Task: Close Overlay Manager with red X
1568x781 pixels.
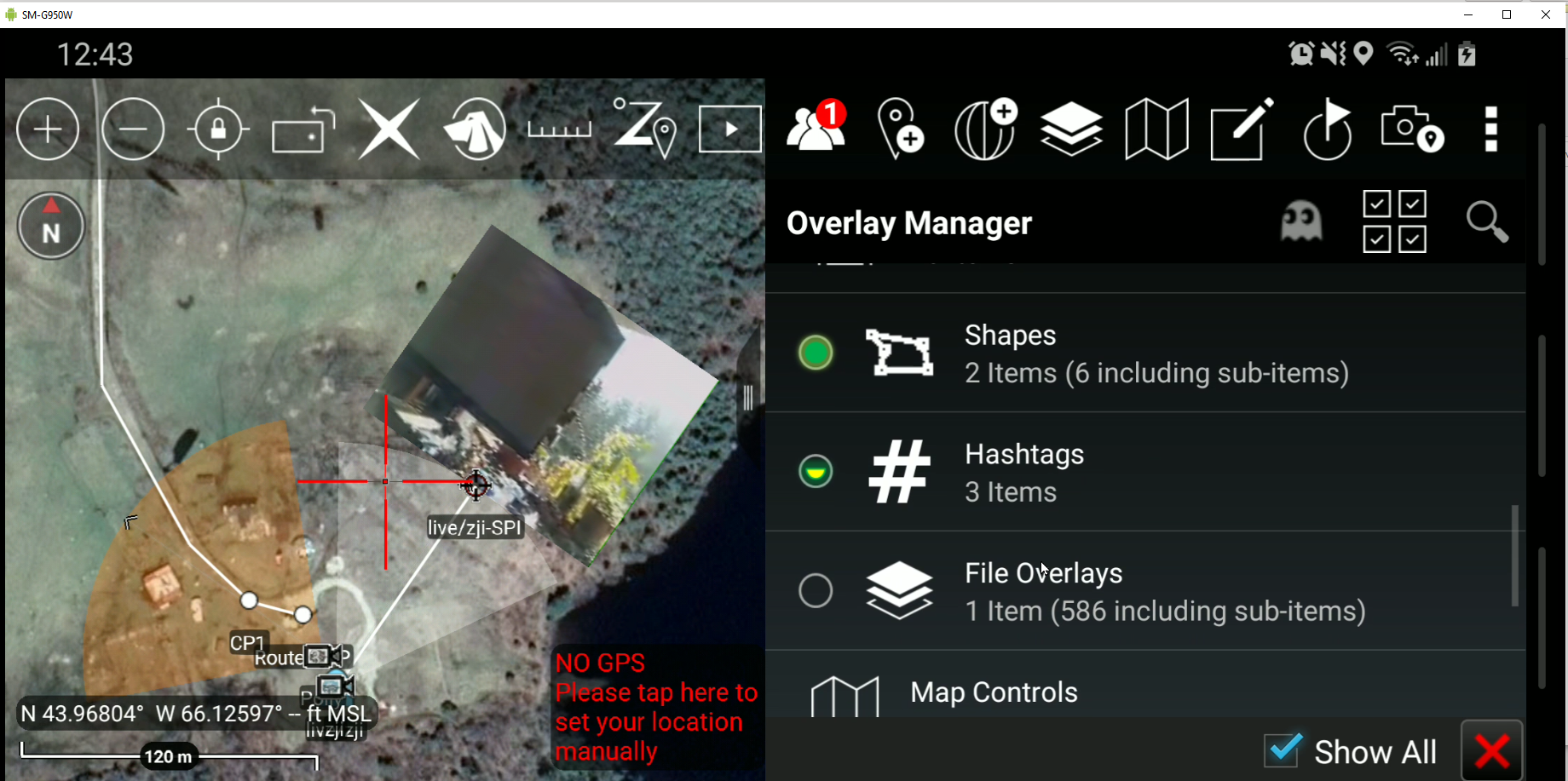Action: 1492,751
